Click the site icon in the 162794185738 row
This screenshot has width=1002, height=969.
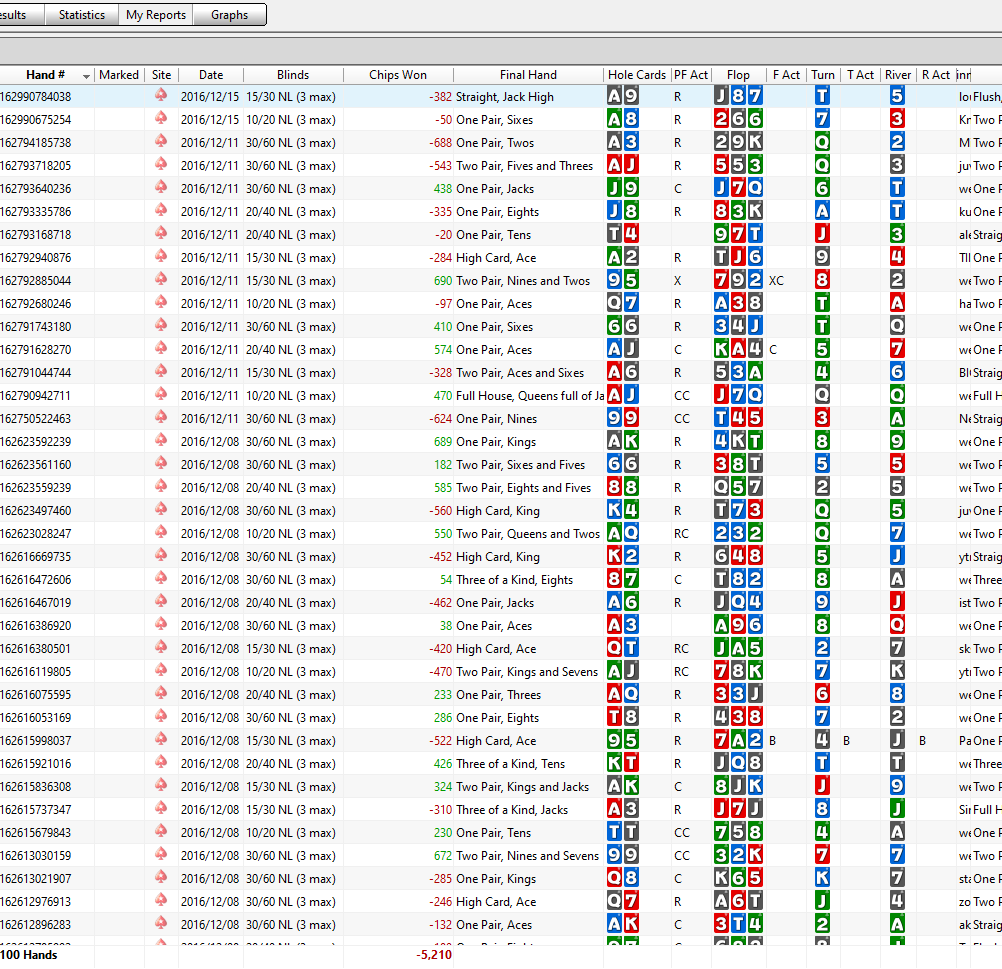161,143
